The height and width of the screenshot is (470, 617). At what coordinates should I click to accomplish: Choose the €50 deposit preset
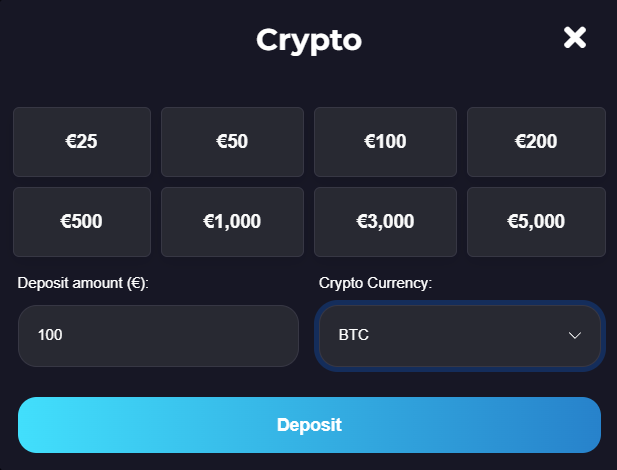click(232, 142)
